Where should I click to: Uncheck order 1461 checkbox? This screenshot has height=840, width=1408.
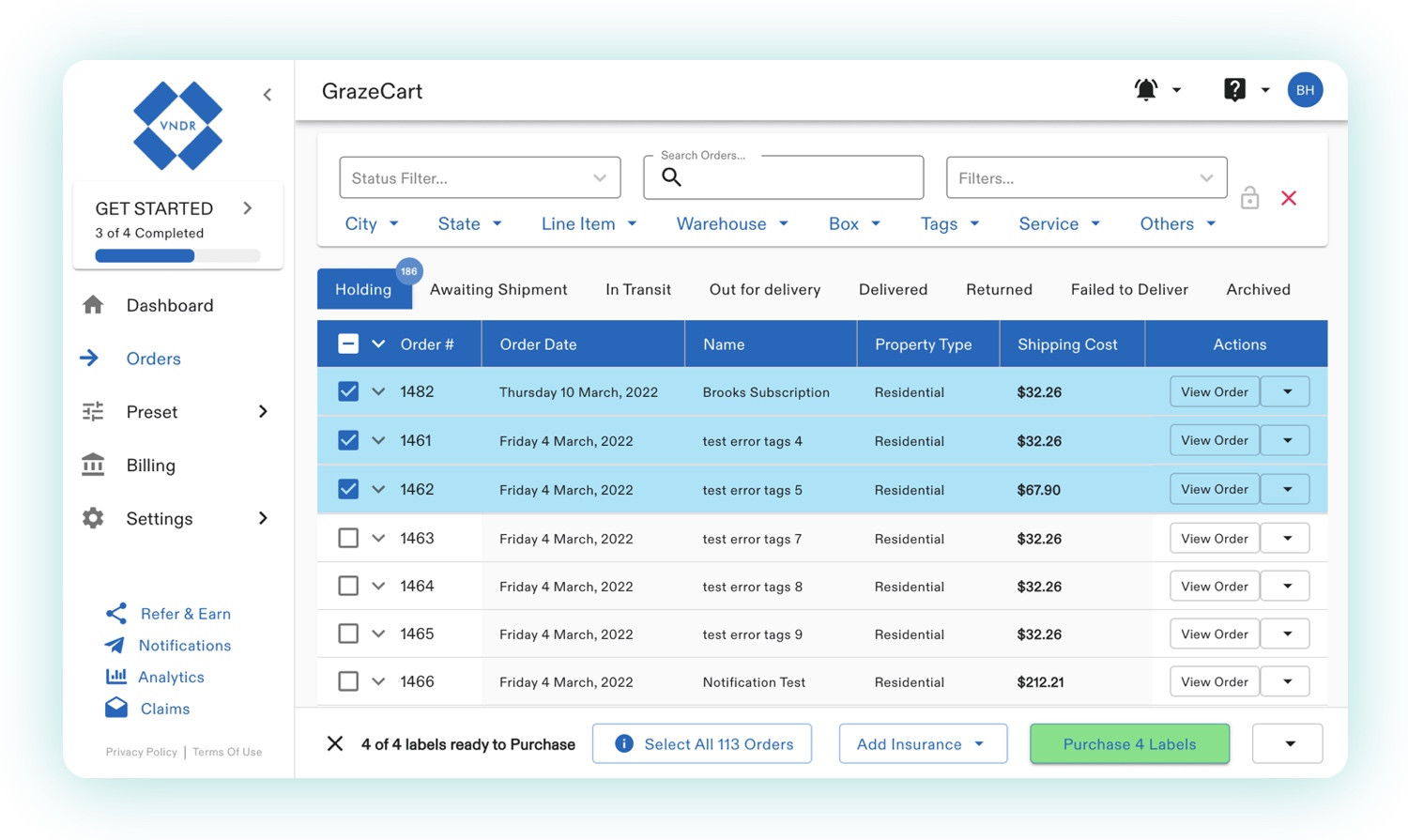click(x=348, y=440)
